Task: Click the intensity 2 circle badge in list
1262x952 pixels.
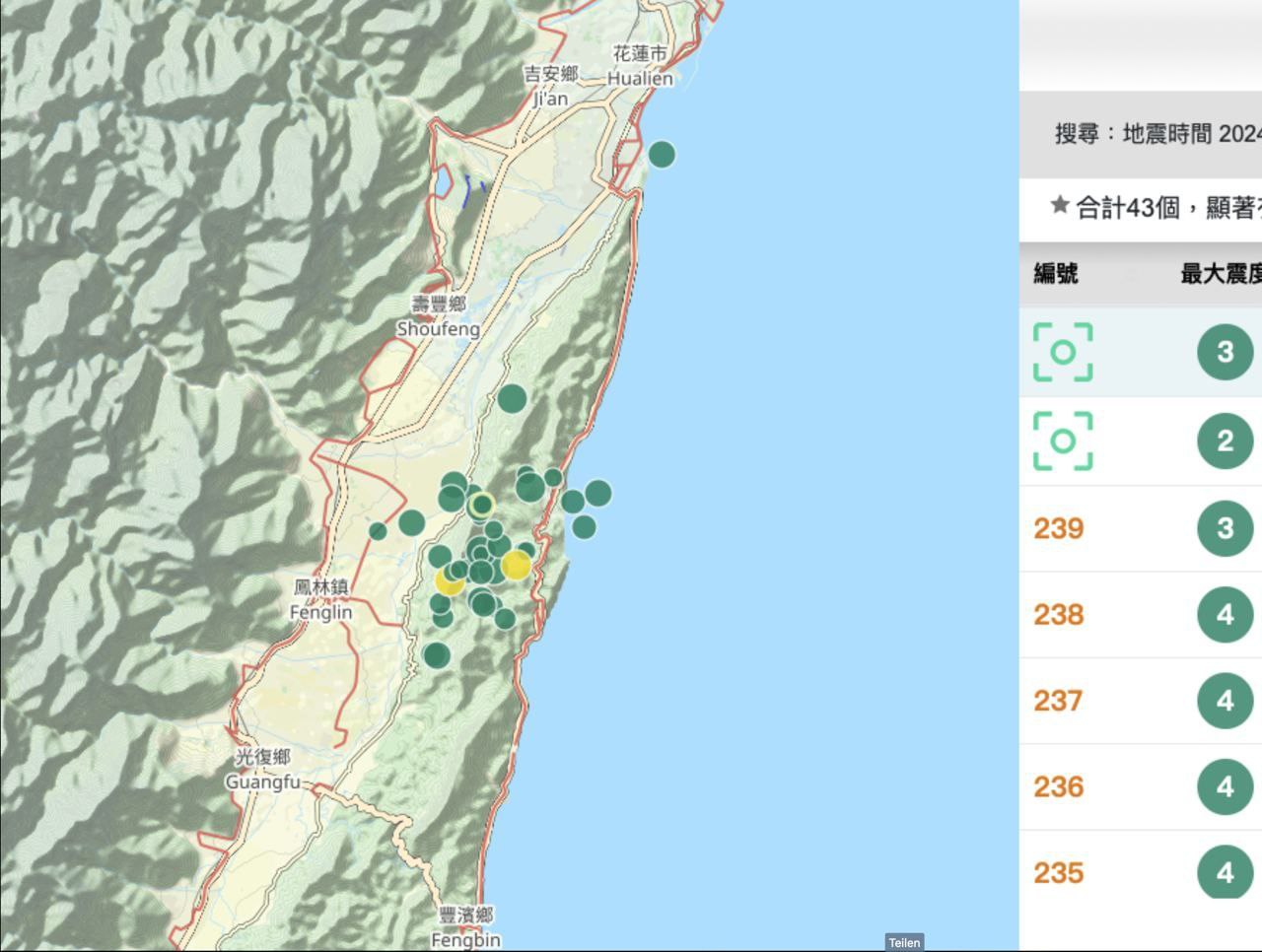Action: (x=1225, y=441)
